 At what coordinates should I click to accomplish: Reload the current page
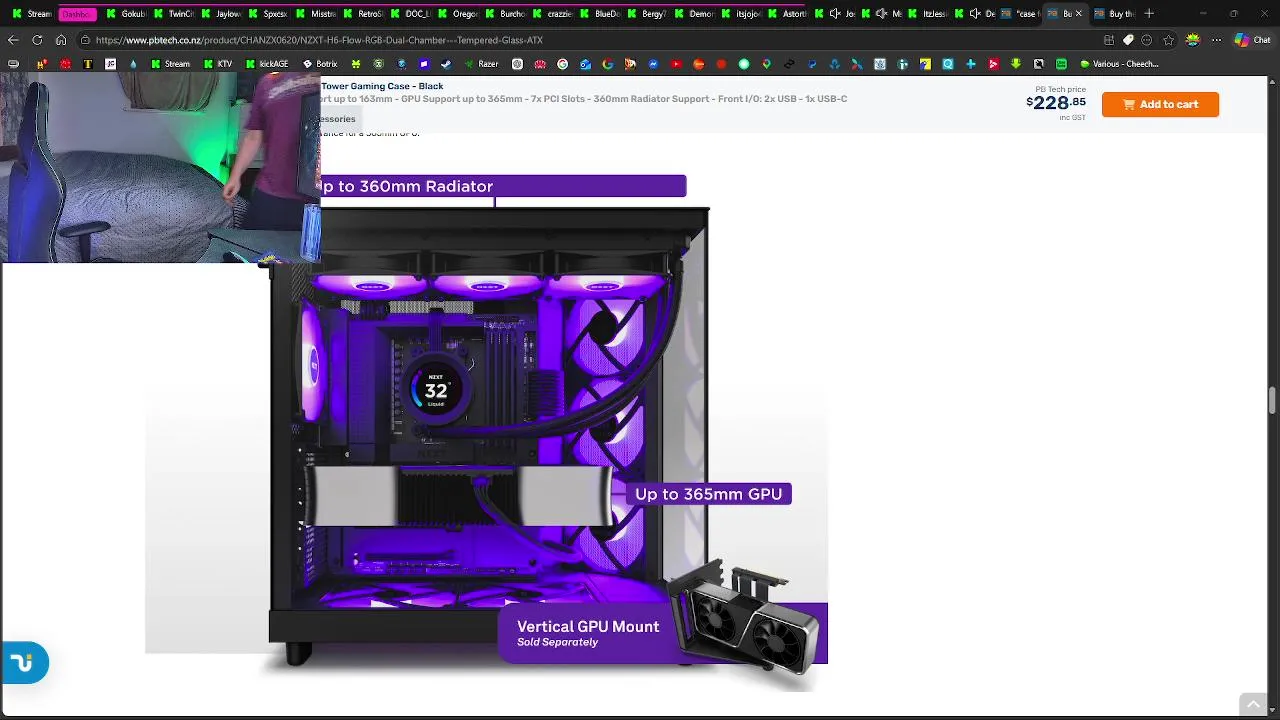coord(37,40)
